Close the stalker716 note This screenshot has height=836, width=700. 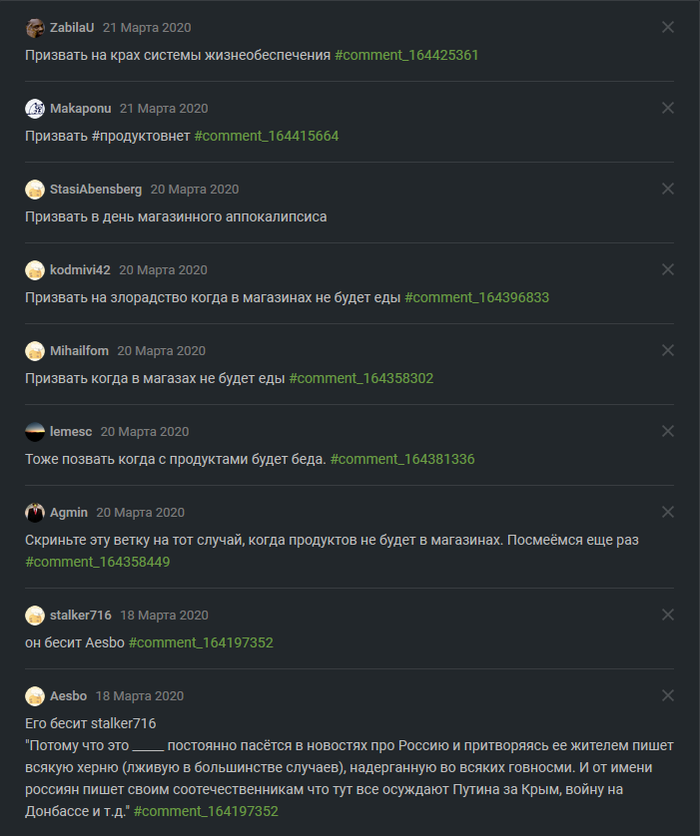click(668, 615)
